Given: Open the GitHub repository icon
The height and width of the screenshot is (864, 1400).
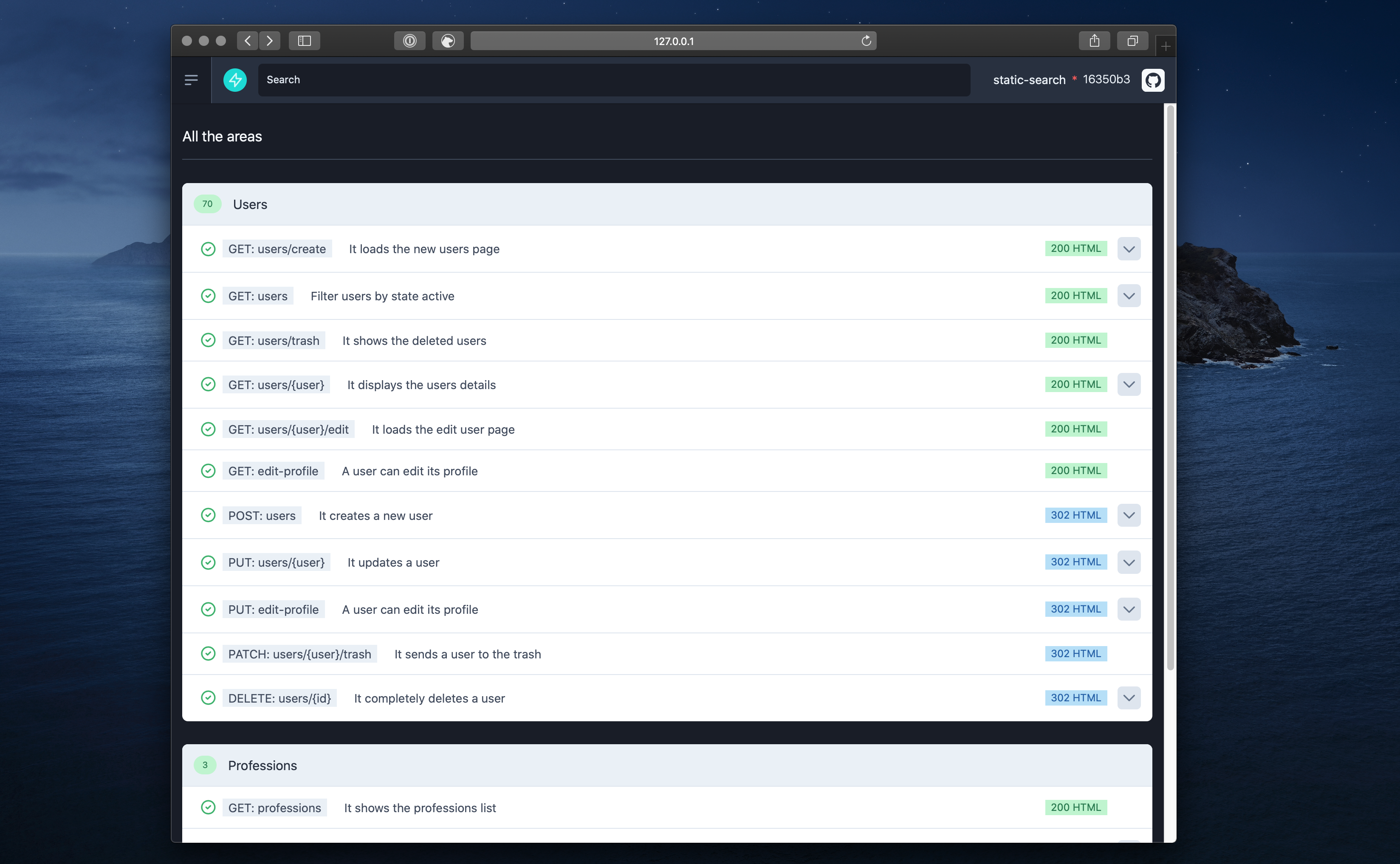Looking at the screenshot, I should [x=1152, y=80].
